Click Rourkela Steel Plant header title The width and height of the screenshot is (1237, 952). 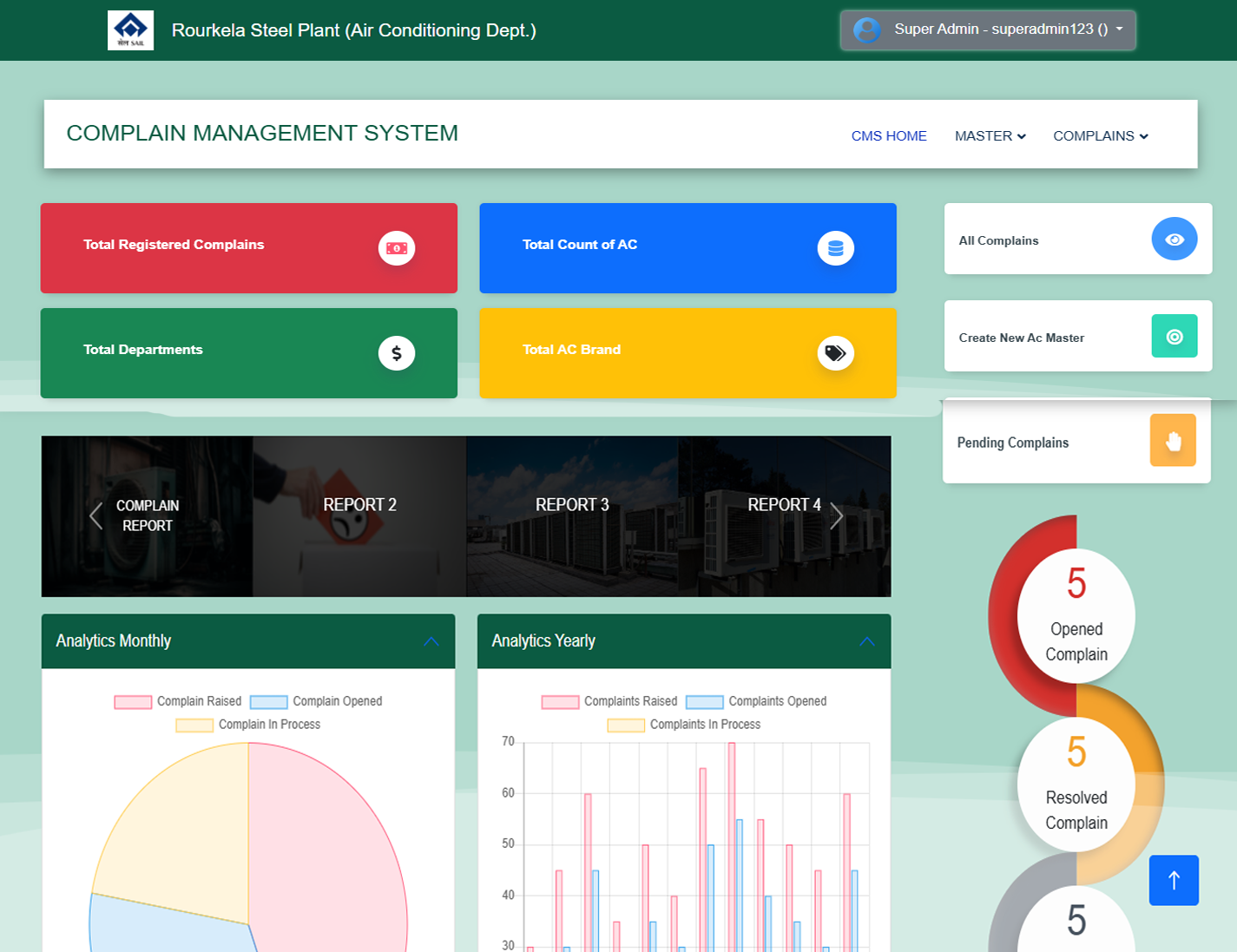[354, 30]
